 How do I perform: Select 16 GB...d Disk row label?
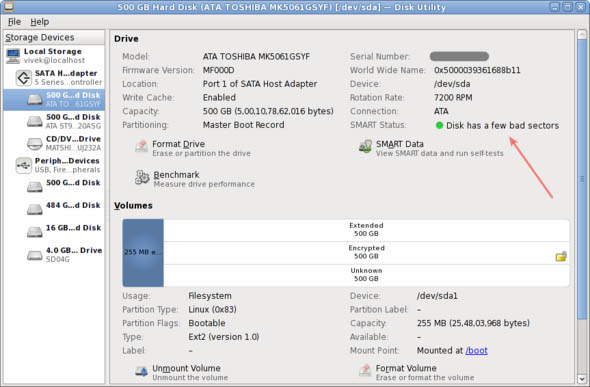click(73, 228)
